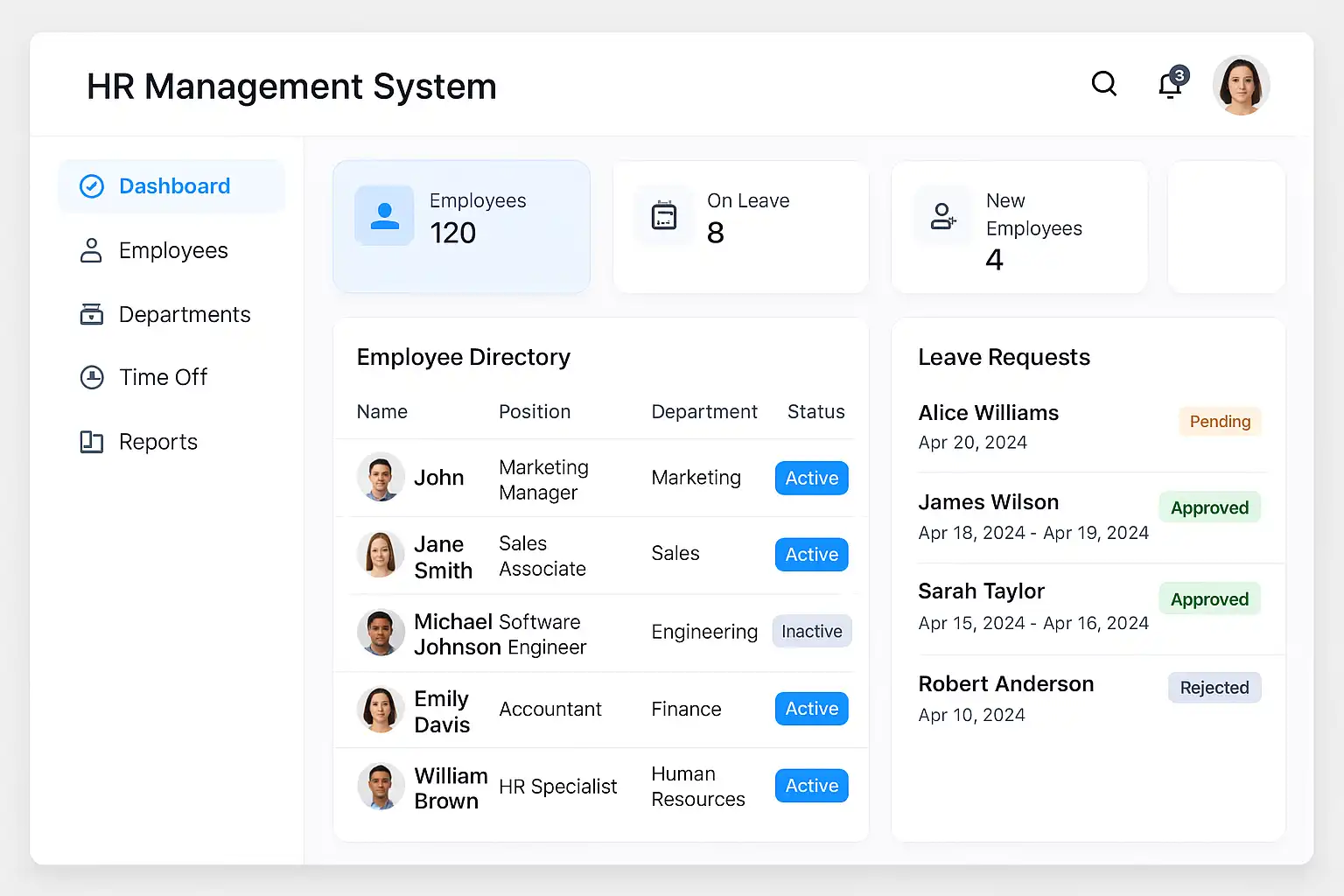The image size is (1344, 896).
Task: Click Michael Johnson's Inactive status badge
Action: [x=811, y=632]
